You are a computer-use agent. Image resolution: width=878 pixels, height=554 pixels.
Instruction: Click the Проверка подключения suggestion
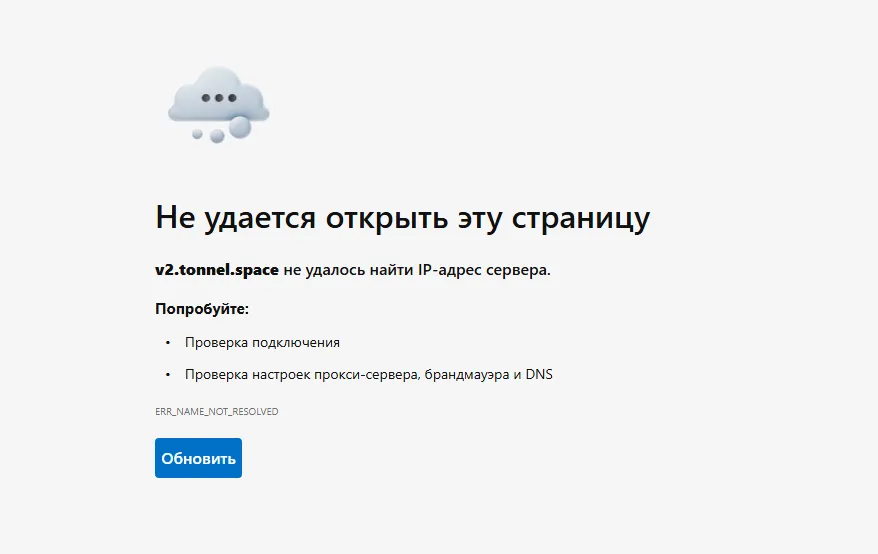coord(262,342)
